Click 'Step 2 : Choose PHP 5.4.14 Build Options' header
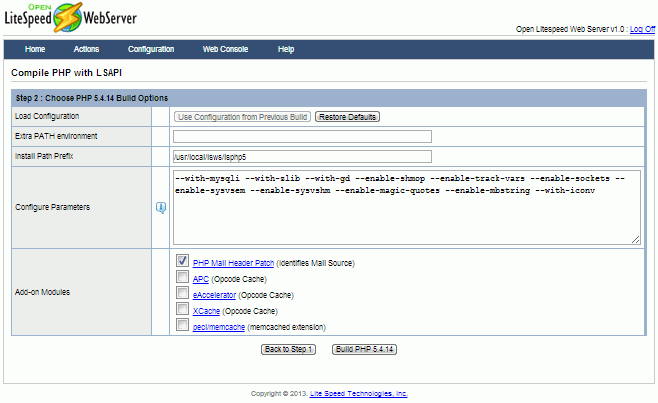 92,98
